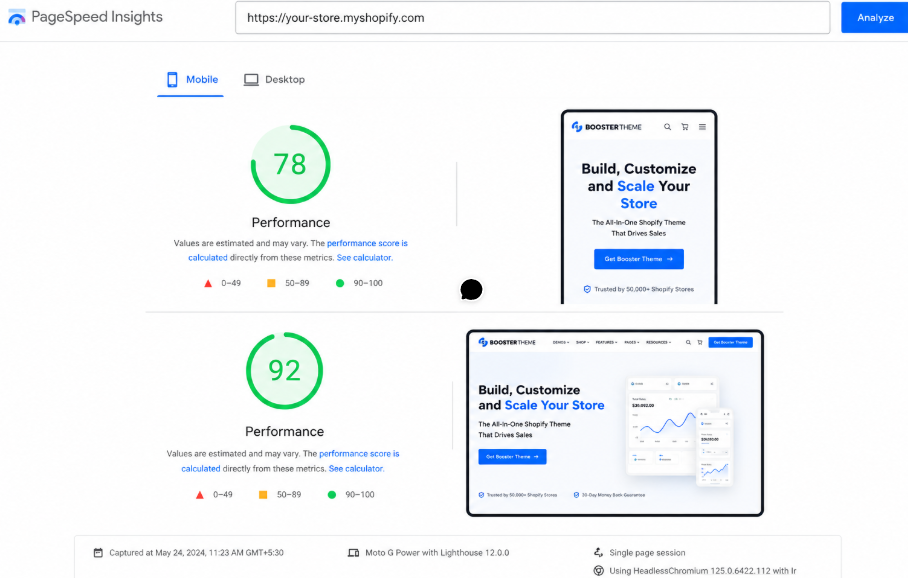Click 'Get Booster Theme' button in the mobile preview

pos(639,259)
